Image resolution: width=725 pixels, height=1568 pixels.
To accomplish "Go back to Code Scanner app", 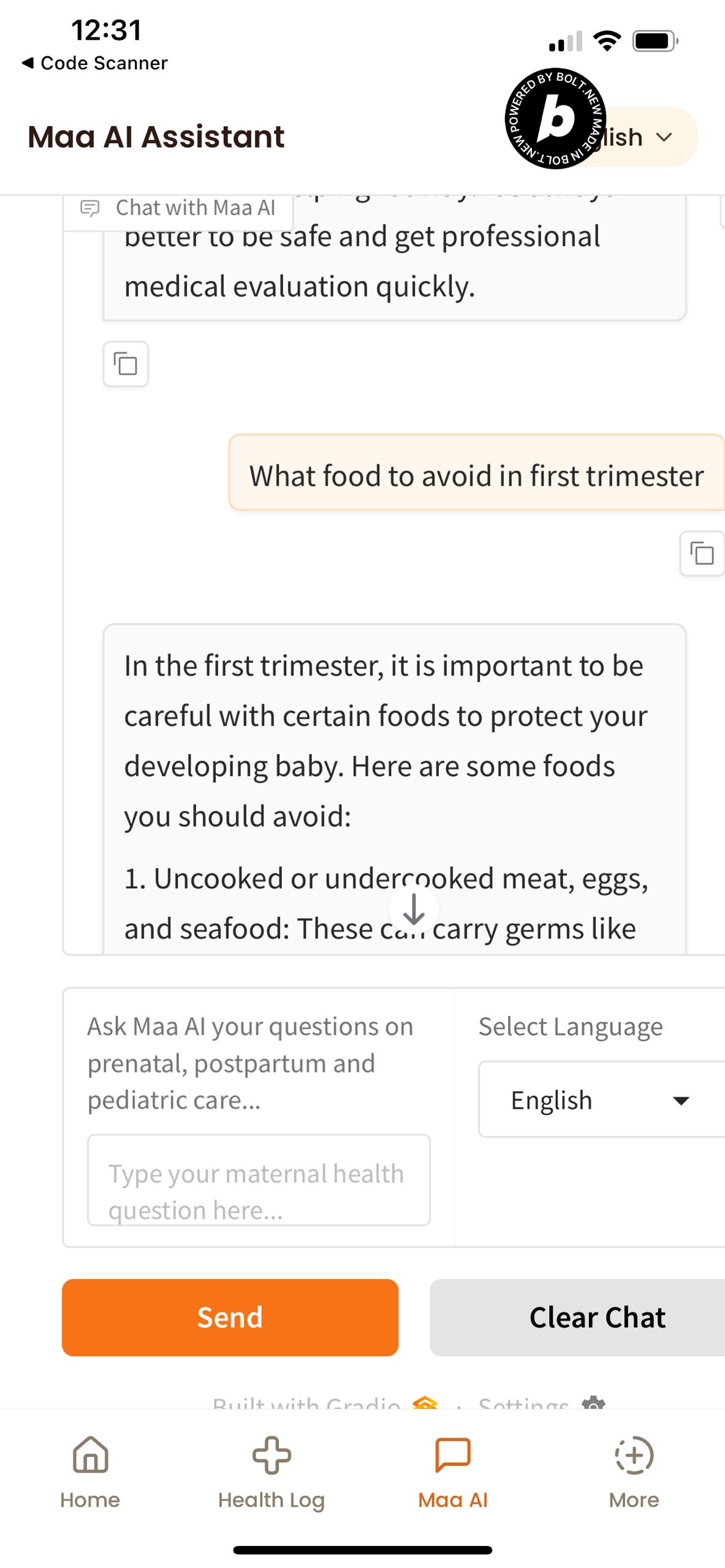I will coord(95,63).
